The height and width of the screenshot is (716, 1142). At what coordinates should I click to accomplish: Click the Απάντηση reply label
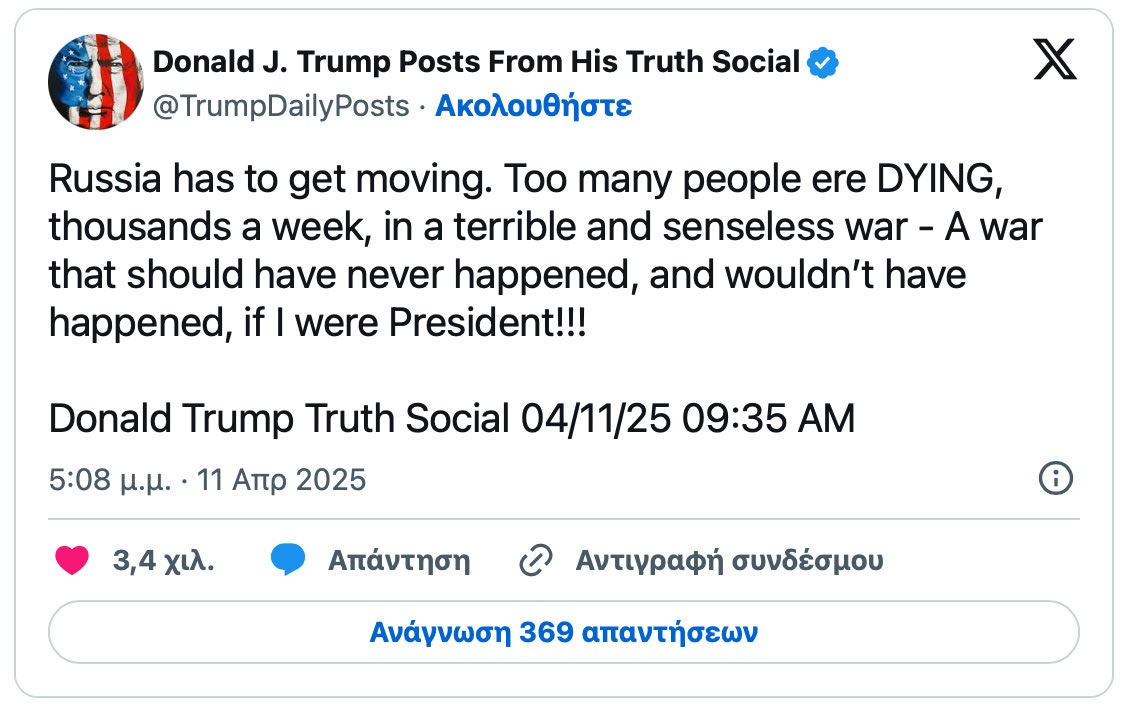[398, 560]
